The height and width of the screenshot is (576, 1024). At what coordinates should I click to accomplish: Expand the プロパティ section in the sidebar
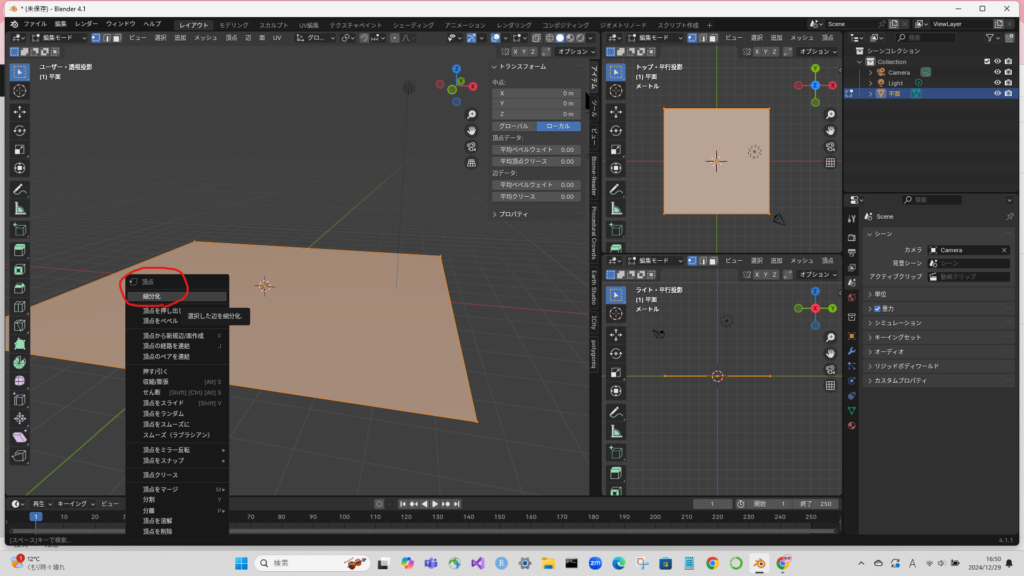pos(515,214)
